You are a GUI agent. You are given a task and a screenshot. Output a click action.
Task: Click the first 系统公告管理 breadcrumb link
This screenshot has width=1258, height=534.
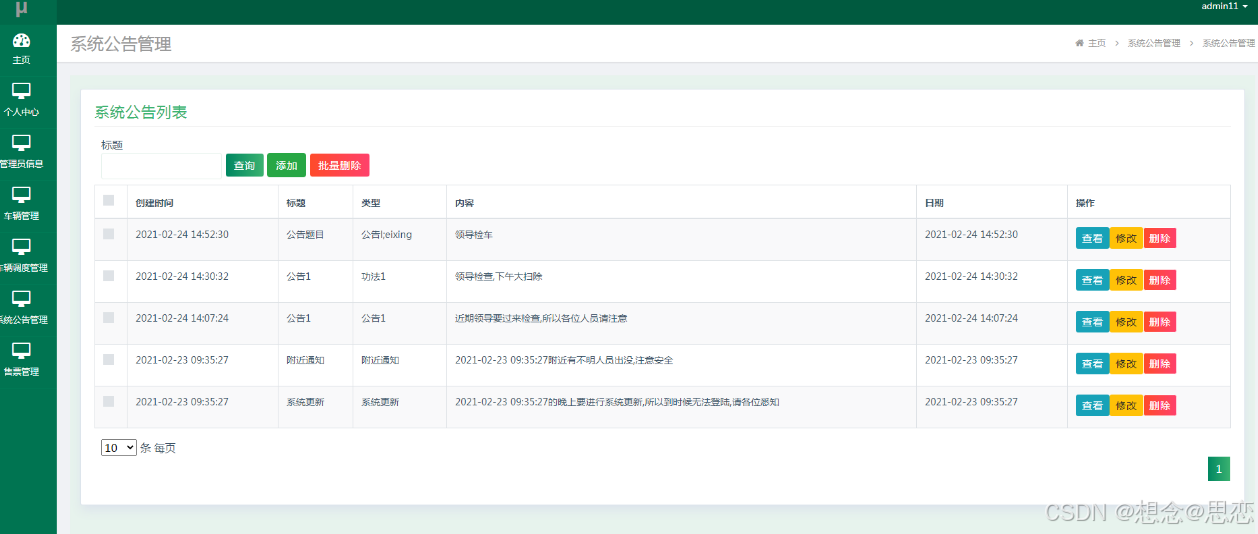click(1154, 43)
